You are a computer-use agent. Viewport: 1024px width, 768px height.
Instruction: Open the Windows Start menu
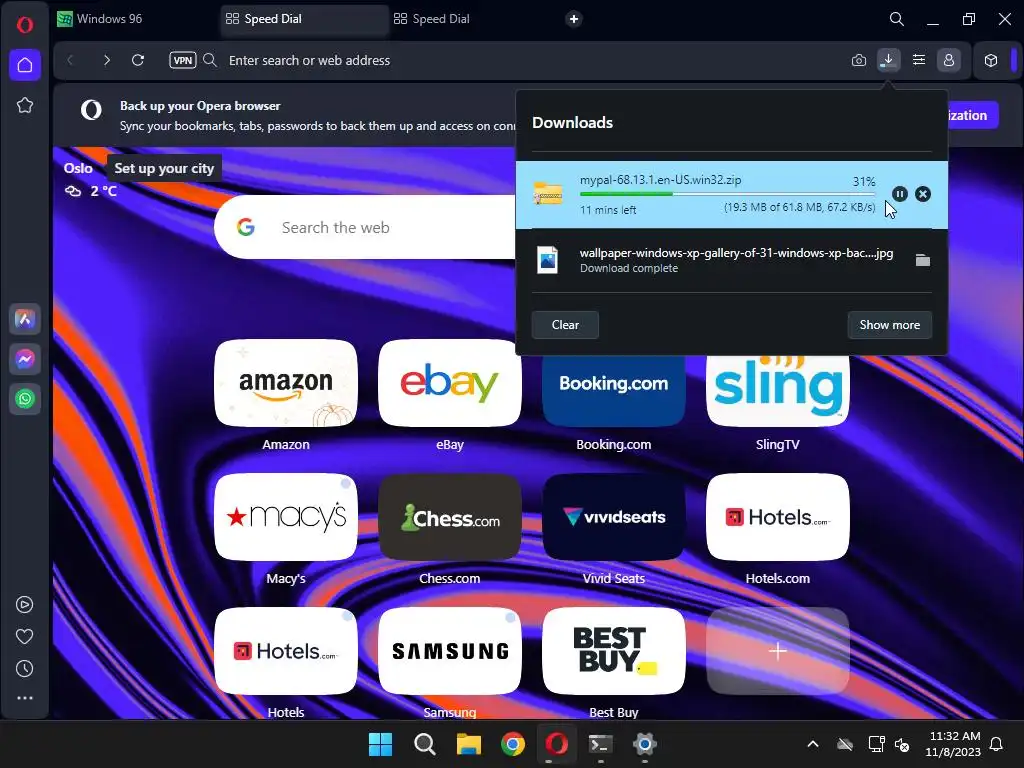click(x=380, y=744)
